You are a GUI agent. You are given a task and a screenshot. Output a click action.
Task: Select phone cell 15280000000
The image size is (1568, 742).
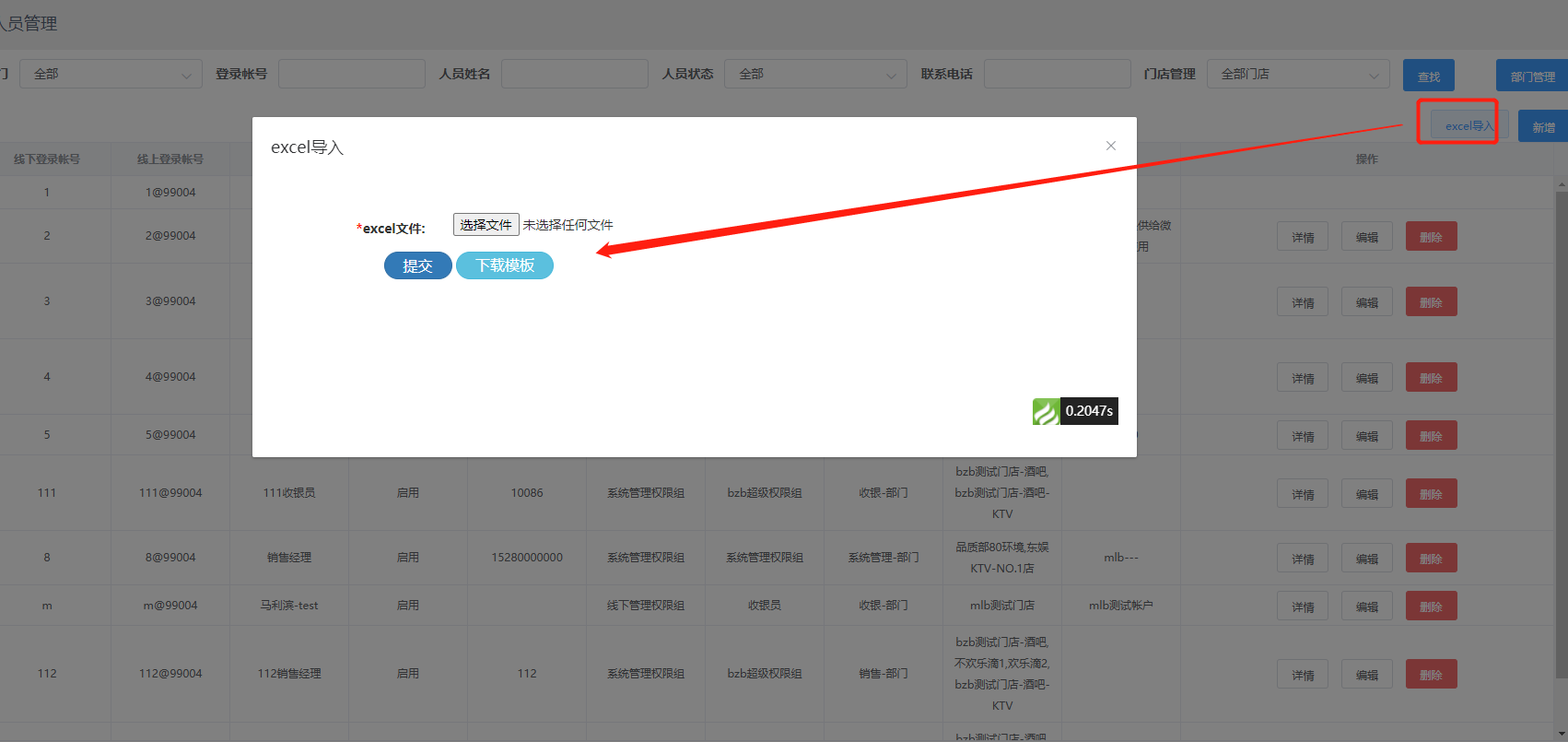[x=527, y=558]
